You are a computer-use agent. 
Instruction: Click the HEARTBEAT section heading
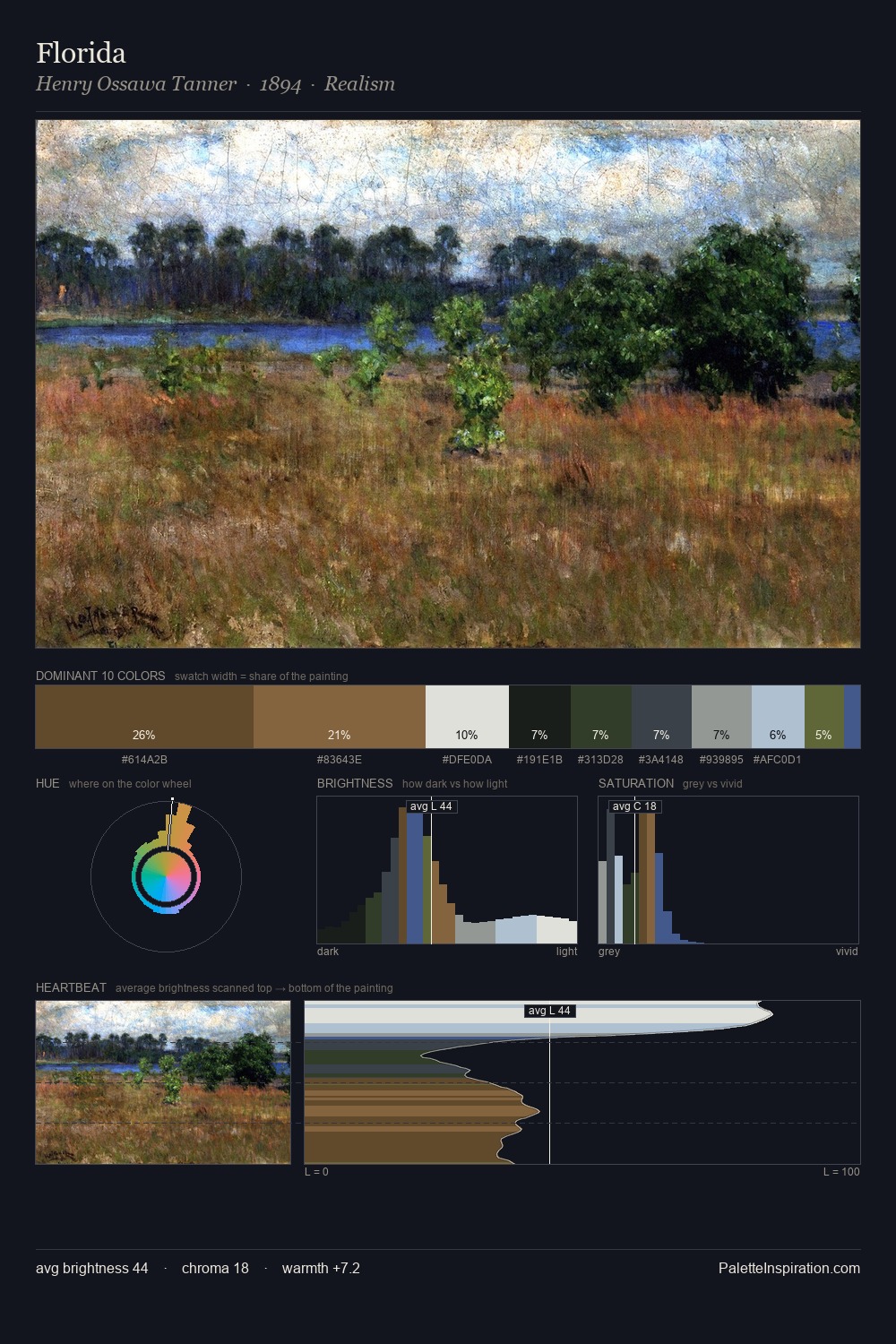[x=71, y=987]
